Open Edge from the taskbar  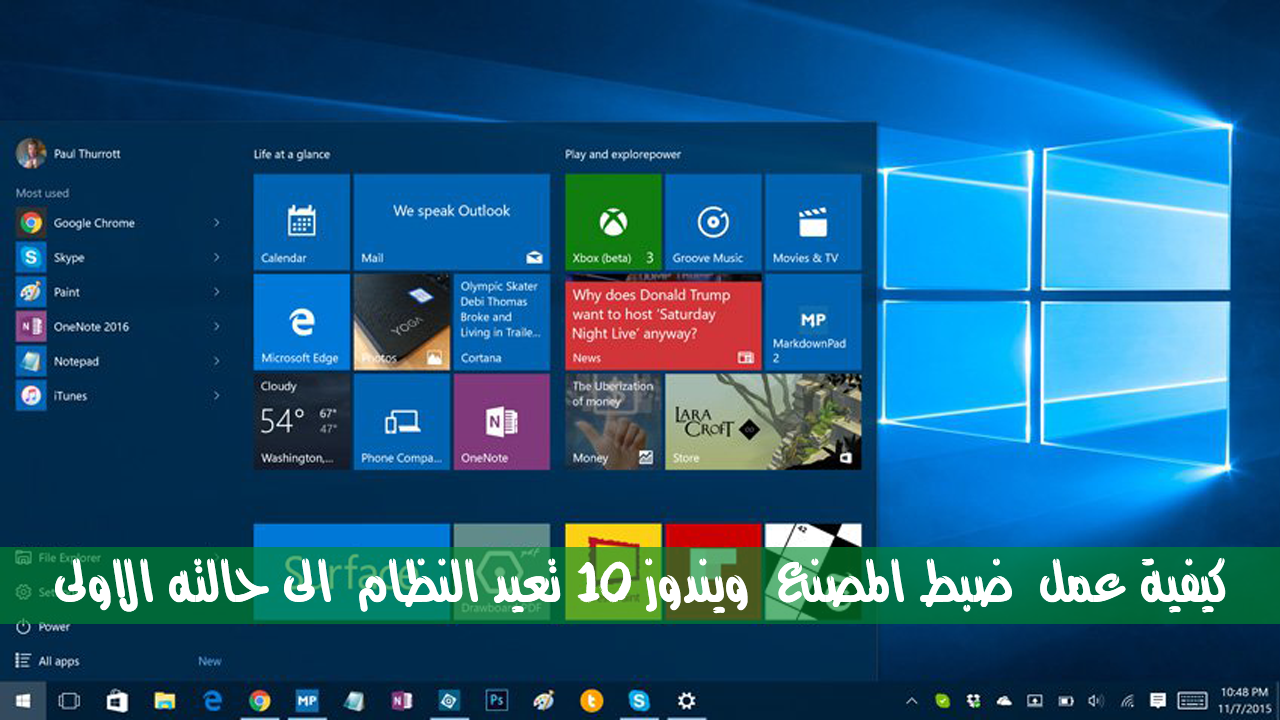click(212, 701)
